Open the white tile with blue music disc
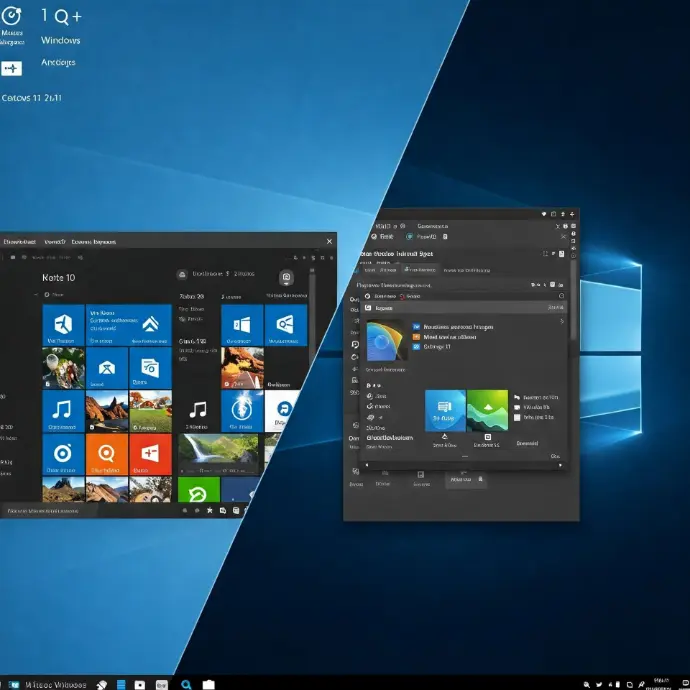Screen dimensions: 690x690 pyautogui.click(x=282, y=411)
